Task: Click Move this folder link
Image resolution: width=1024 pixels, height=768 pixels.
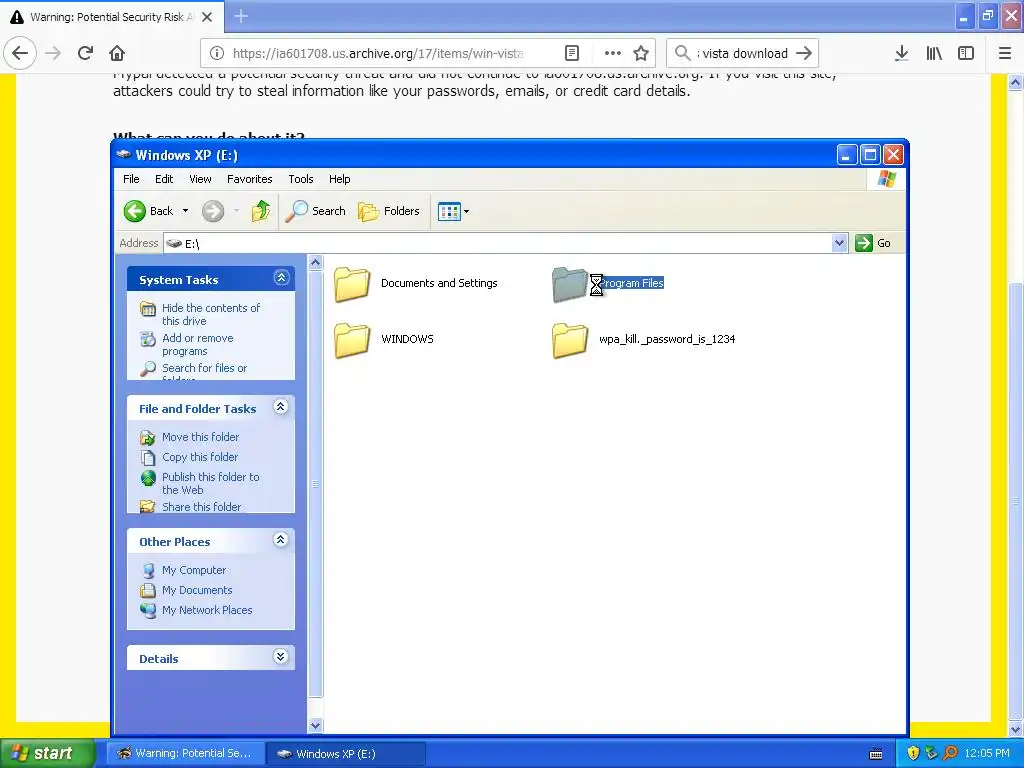Action: [200, 437]
